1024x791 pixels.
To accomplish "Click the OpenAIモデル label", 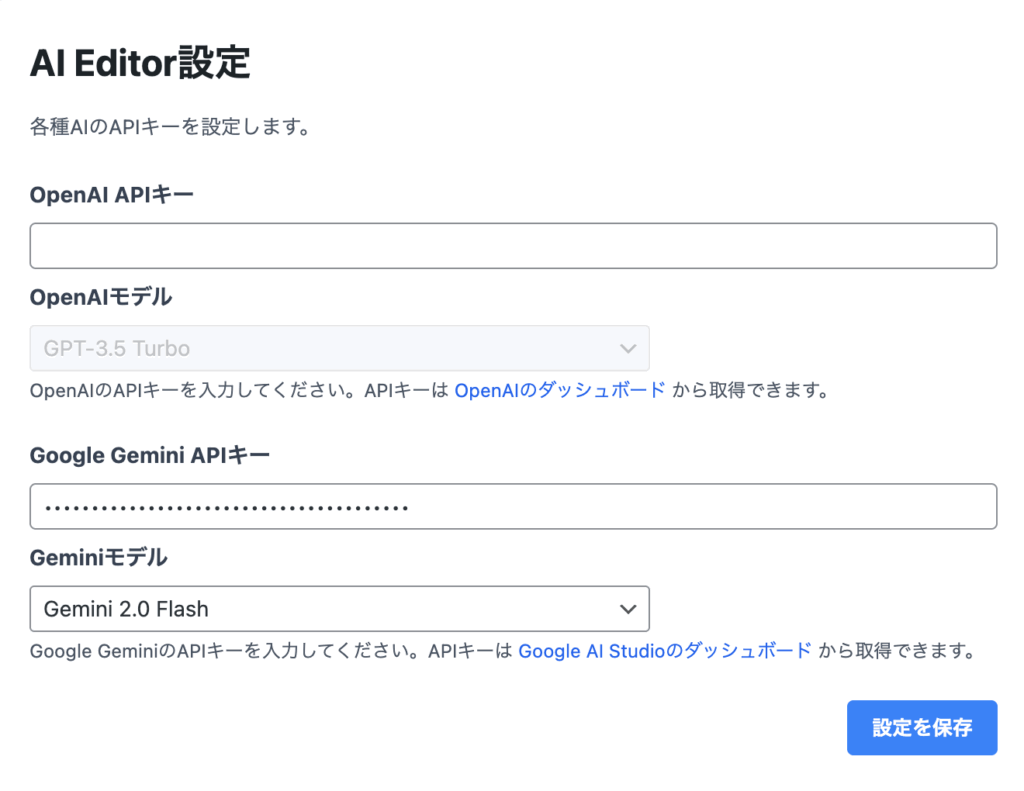I will click(101, 297).
